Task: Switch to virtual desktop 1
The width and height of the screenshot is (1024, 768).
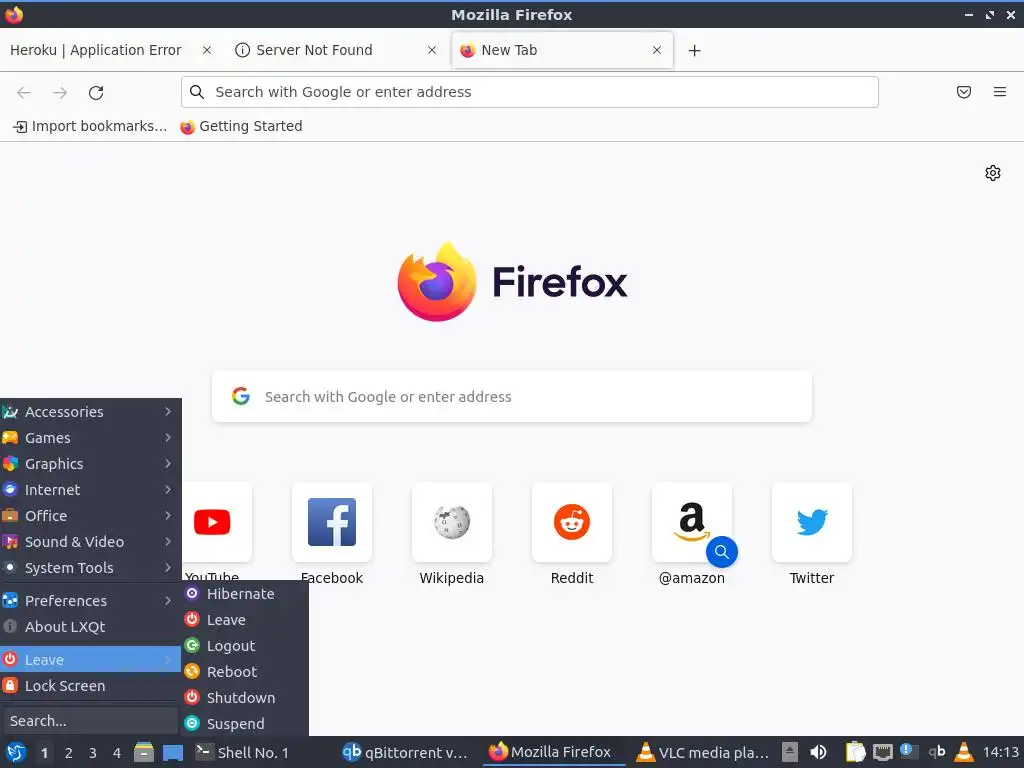Action: (44, 753)
